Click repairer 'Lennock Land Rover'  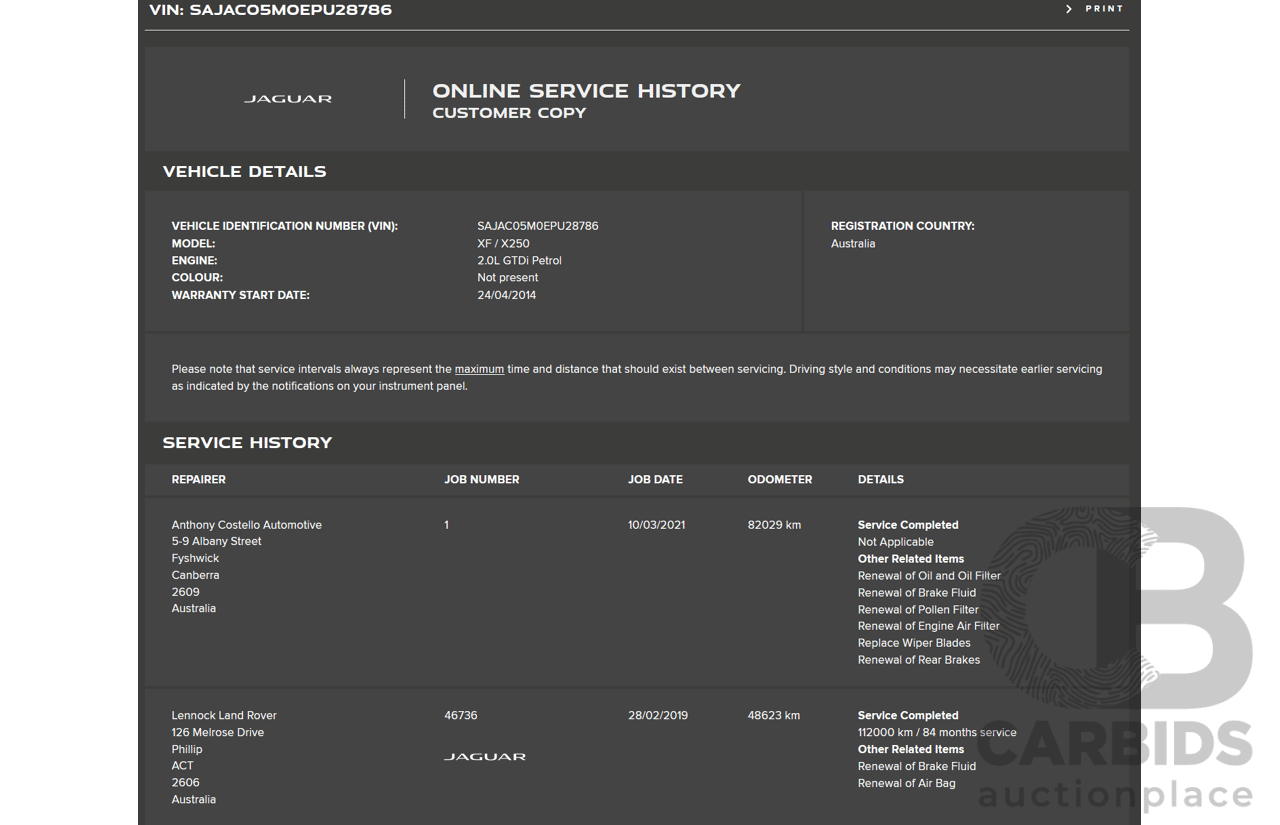pyautogui.click(x=224, y=716)
